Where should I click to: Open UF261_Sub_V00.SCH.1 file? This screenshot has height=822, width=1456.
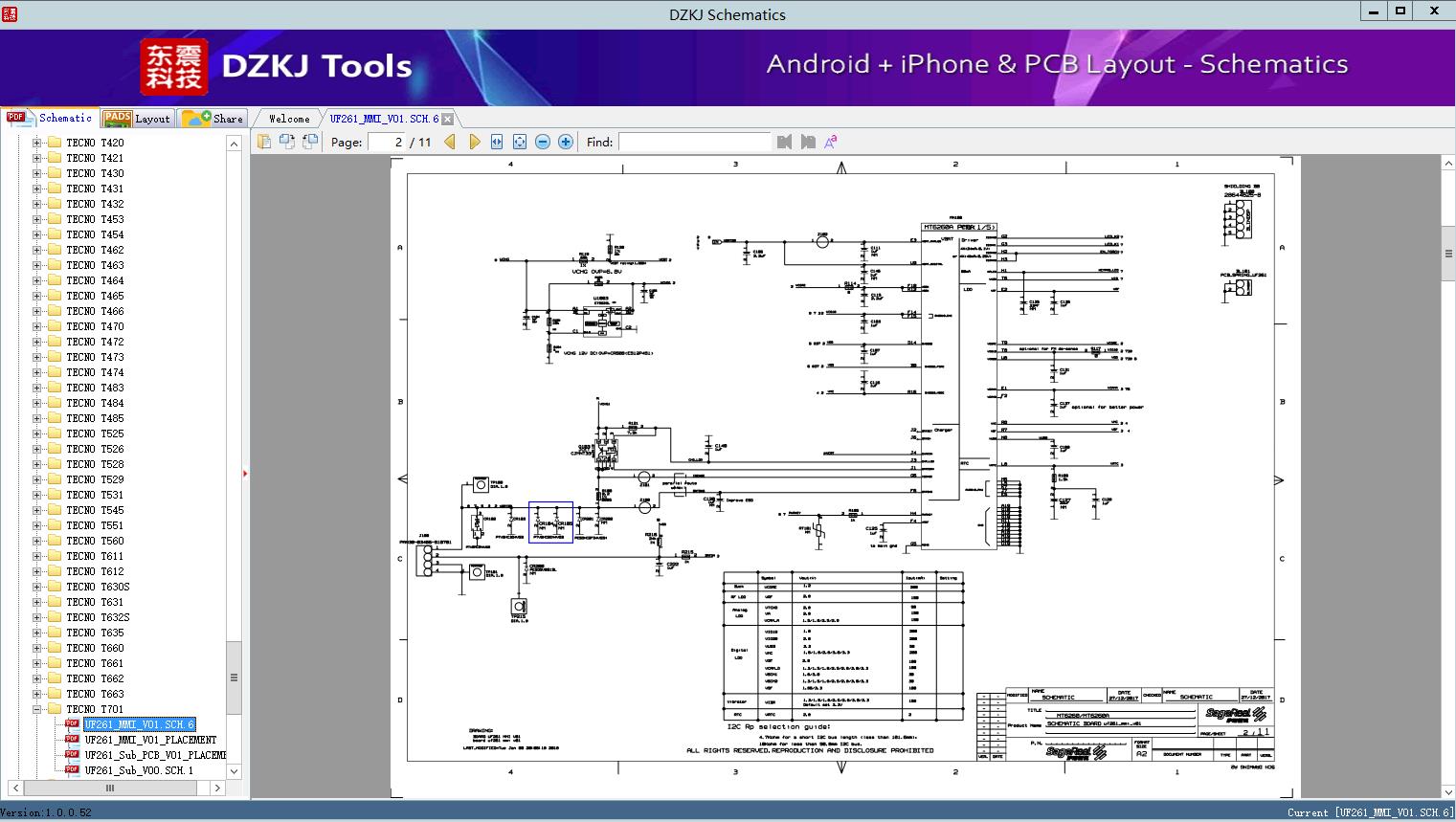pos(139,770)
